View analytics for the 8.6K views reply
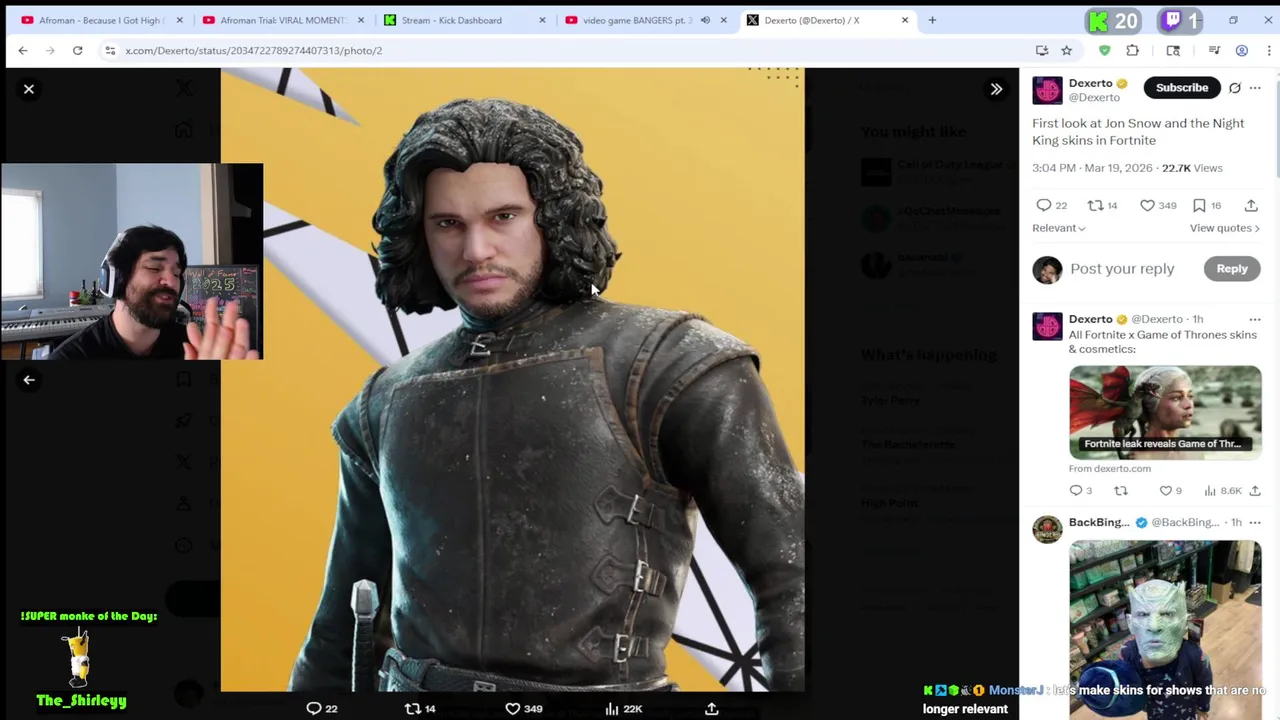Image resolution: width=1280 pixels, height=720 pixels. (1222, 490)
